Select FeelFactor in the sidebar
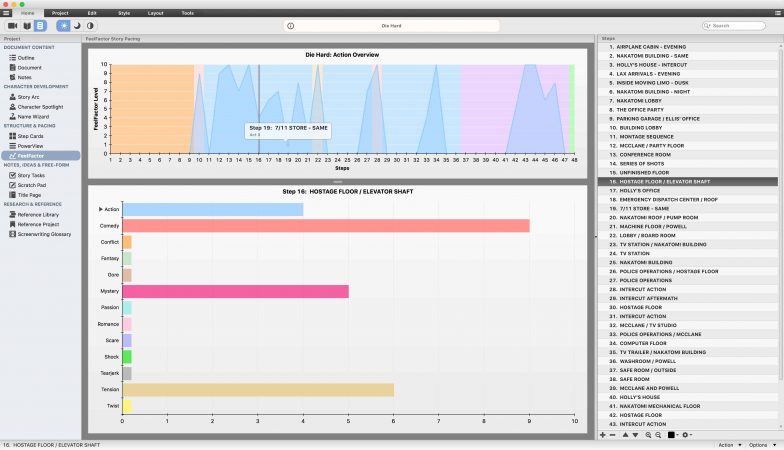Screen dimensions: 784x450 click(40, 156)
